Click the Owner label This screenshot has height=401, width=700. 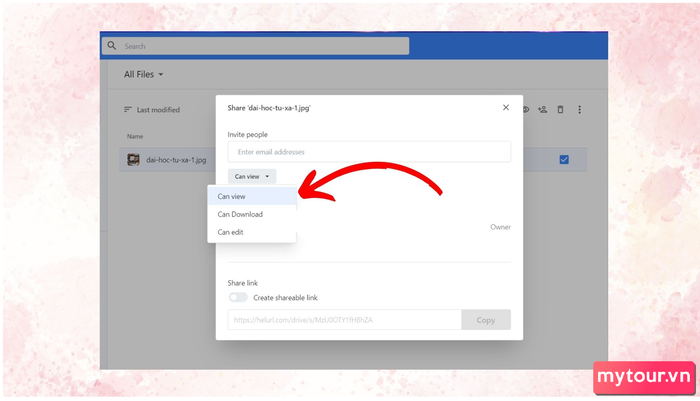coord(500,227)
